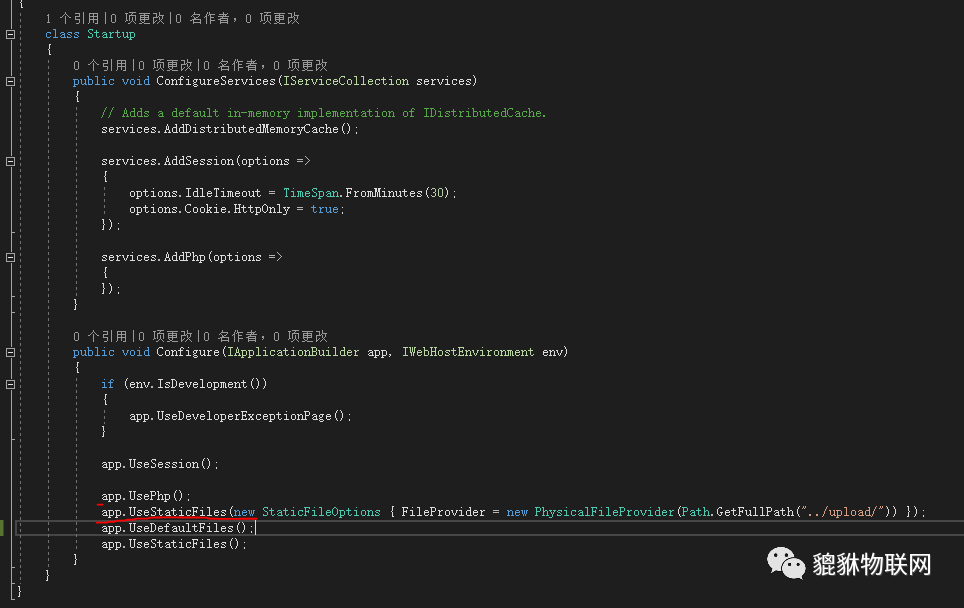Viewport: 964px width, 608px height.
Task: Click the 'true' keyword value
Action: tap(325, 209)
